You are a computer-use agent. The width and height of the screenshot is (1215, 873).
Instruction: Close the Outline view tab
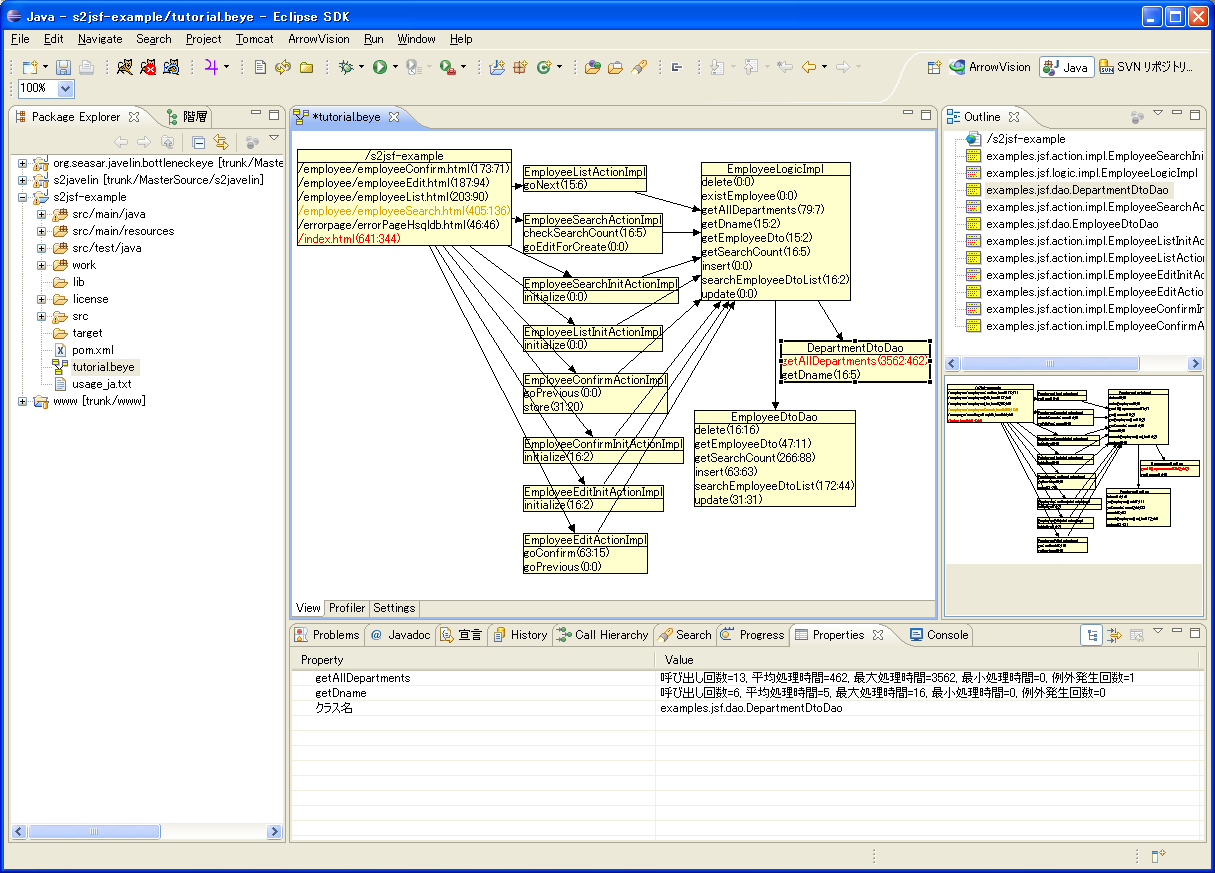[x=1013, y=117]
